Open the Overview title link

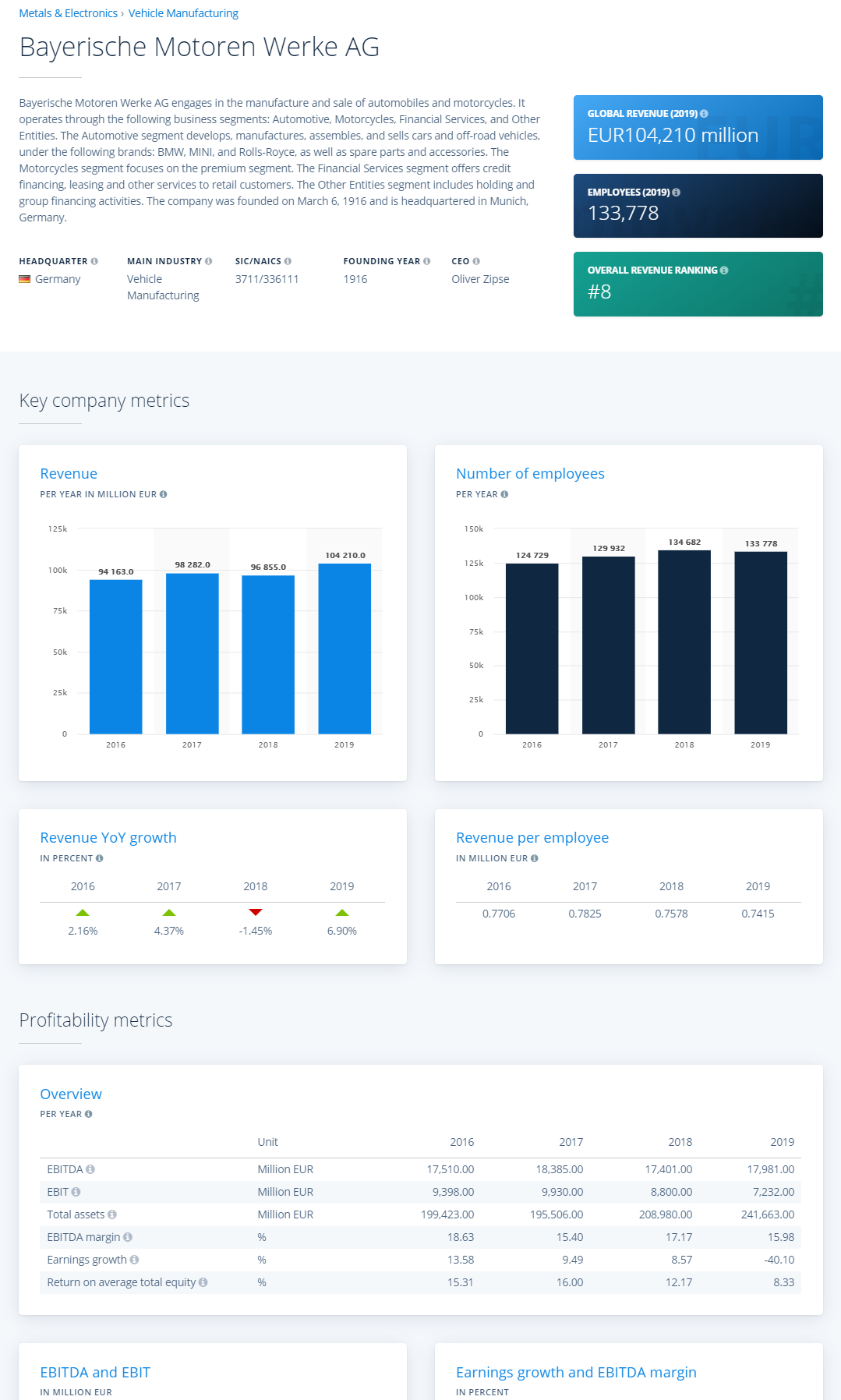click(x=71, y=1094)
